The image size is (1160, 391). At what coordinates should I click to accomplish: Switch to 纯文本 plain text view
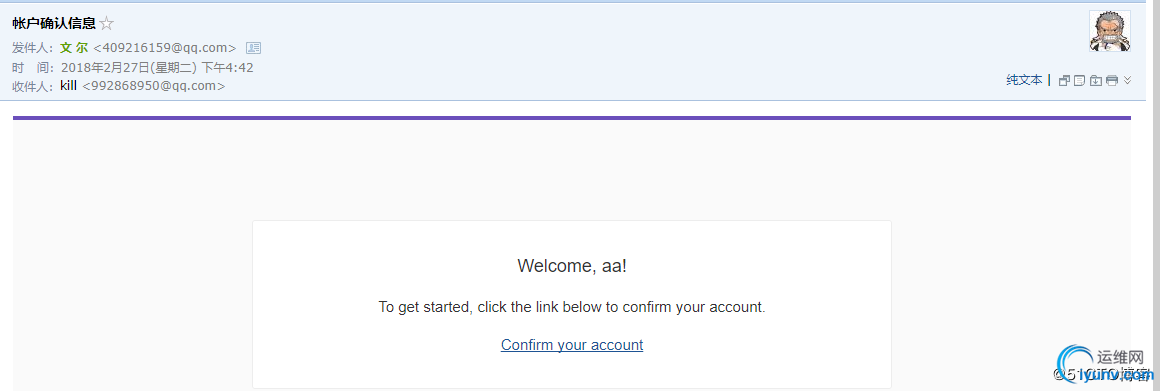1024,80
